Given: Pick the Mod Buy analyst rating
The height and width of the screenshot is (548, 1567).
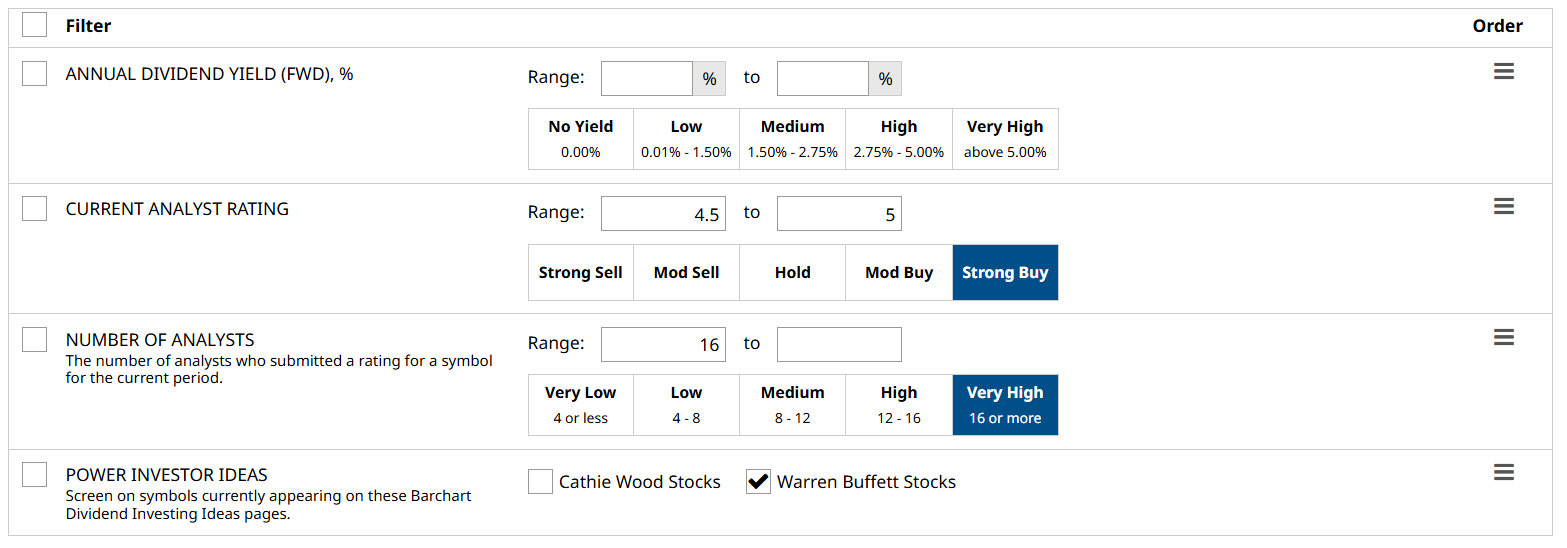Looking at the screenshot, I should click(x=899, y=273).
